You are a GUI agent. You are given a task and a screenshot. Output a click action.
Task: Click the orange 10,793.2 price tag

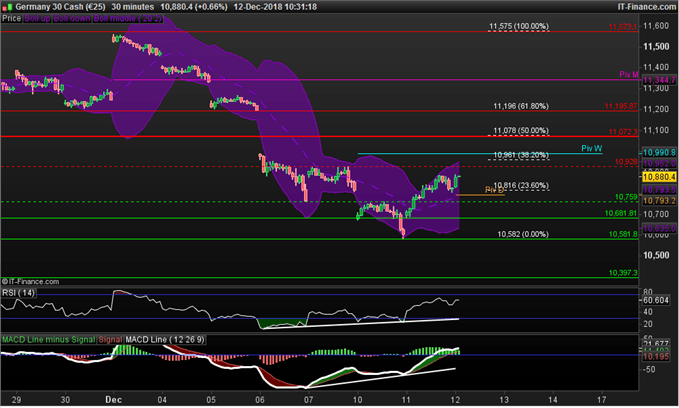tap(659, 201)
